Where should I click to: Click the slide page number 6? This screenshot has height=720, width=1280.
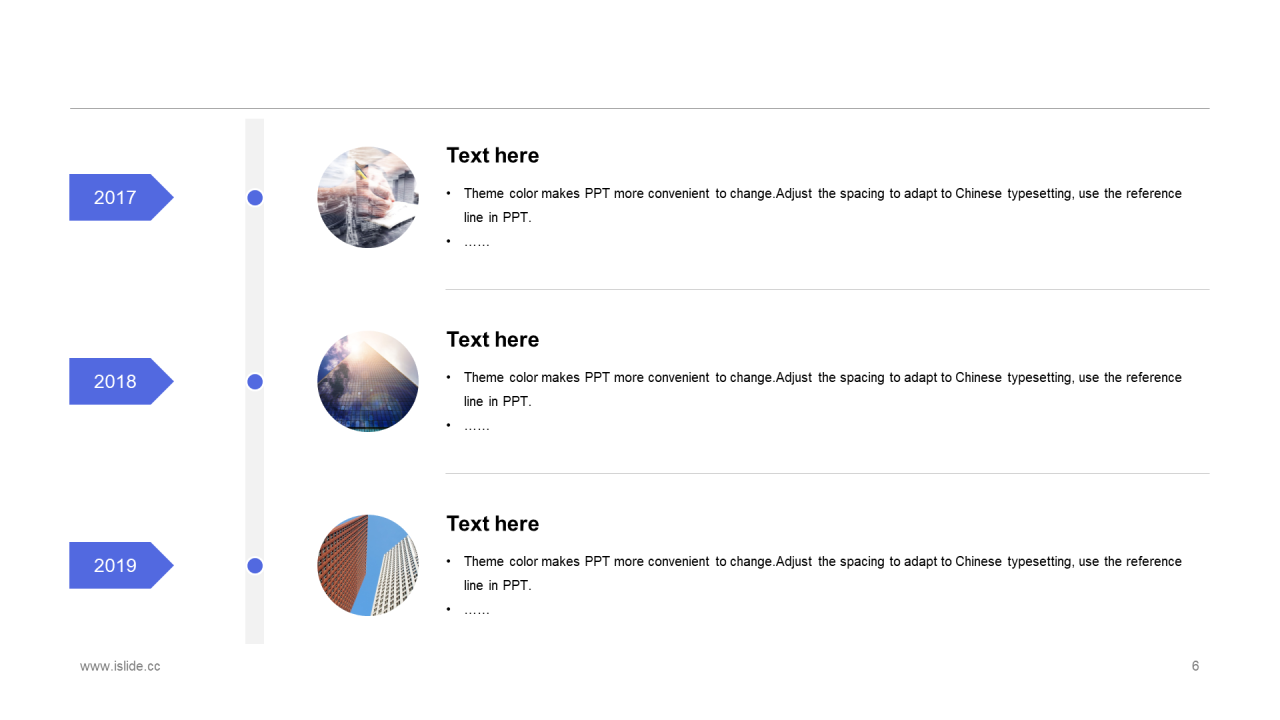pos(1195,666)
